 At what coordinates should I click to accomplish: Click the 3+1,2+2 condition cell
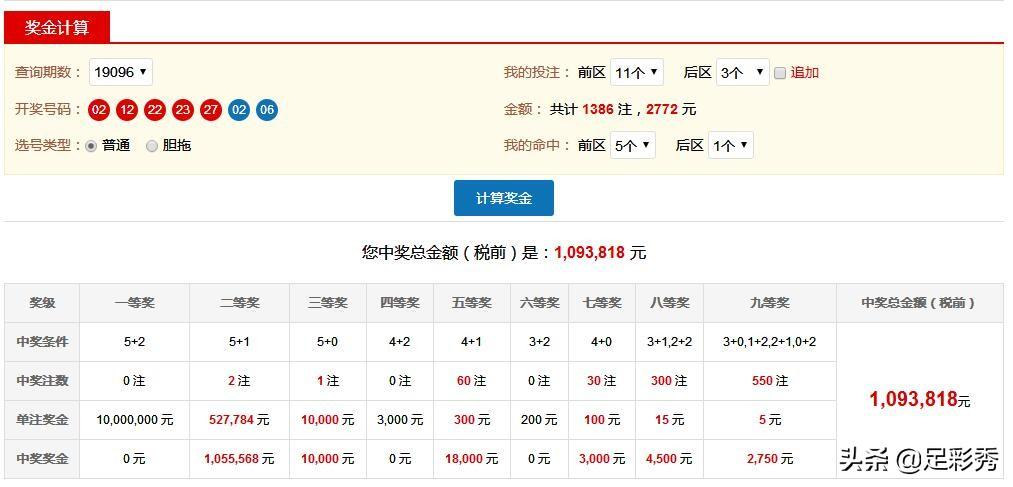pos(669,342)
